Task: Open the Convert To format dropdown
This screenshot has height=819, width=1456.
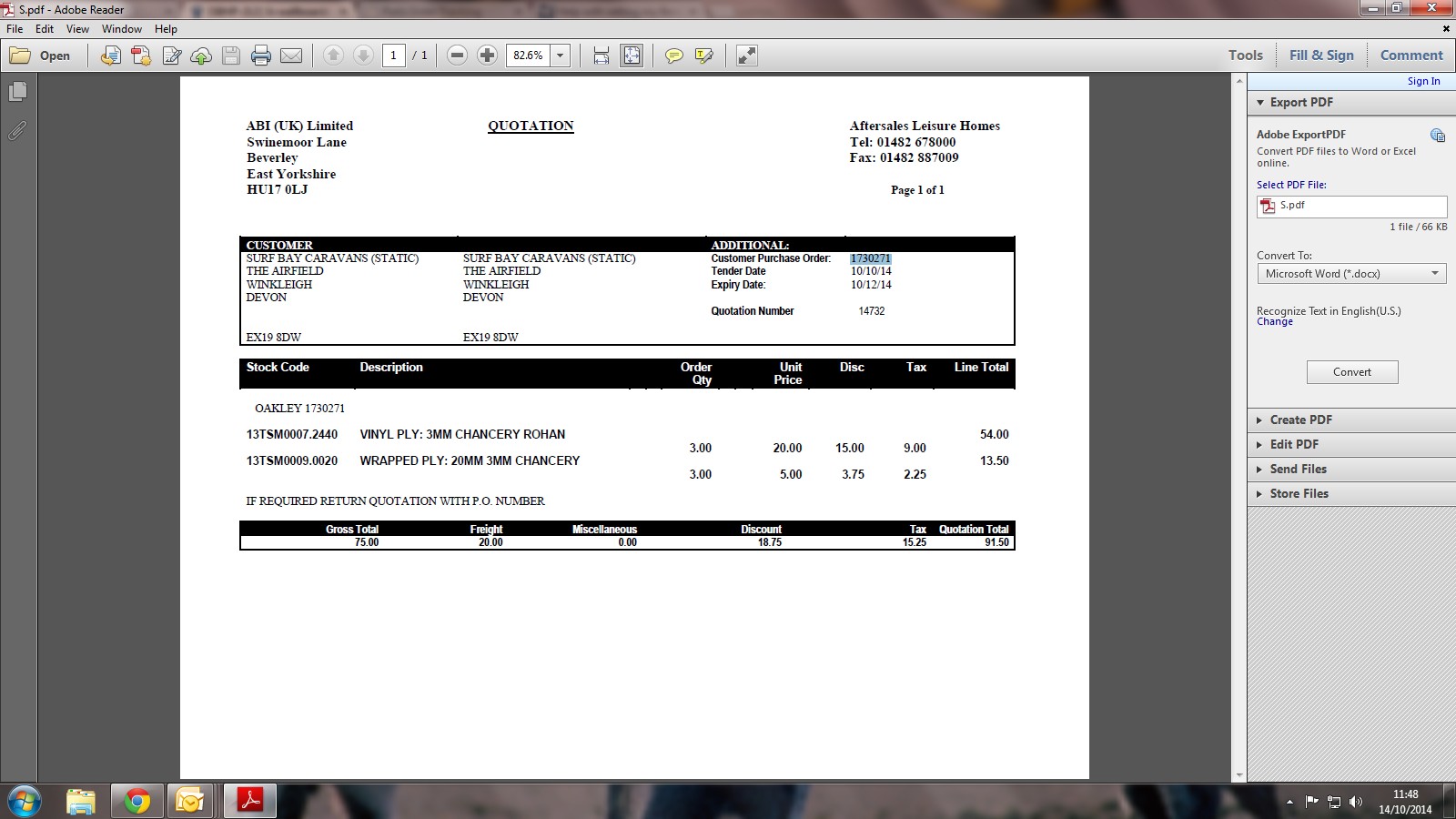Action: pos(1351,274)
